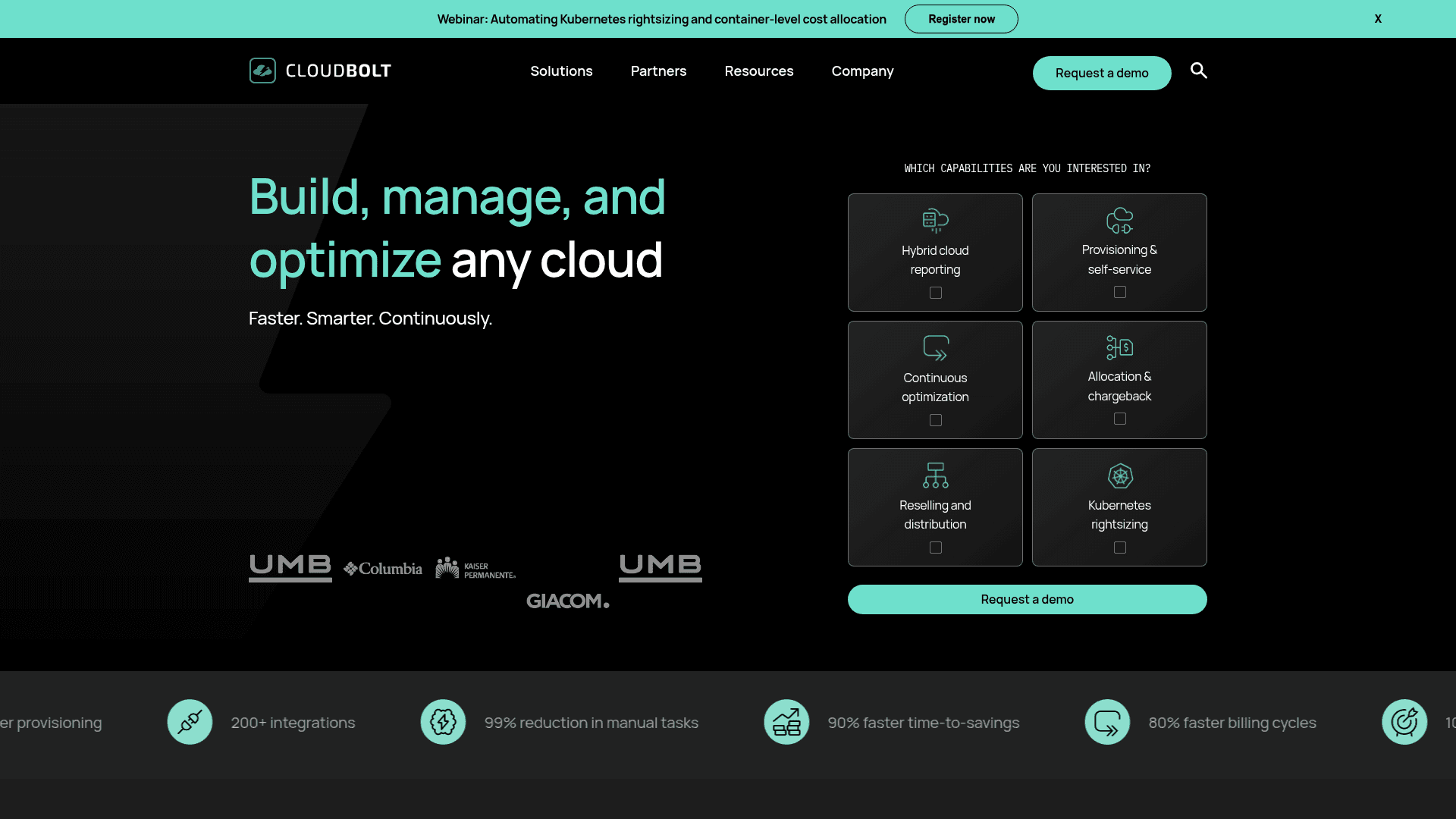The width and height of the screenshot is (1456, 819).
Task: Select the Partners menu item
Action: tap(658, 71)
